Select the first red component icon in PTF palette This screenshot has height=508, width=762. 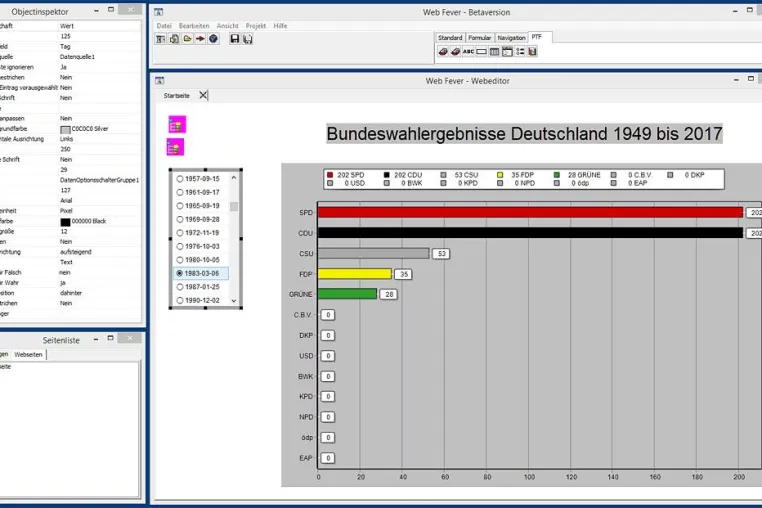click(443, 52)
